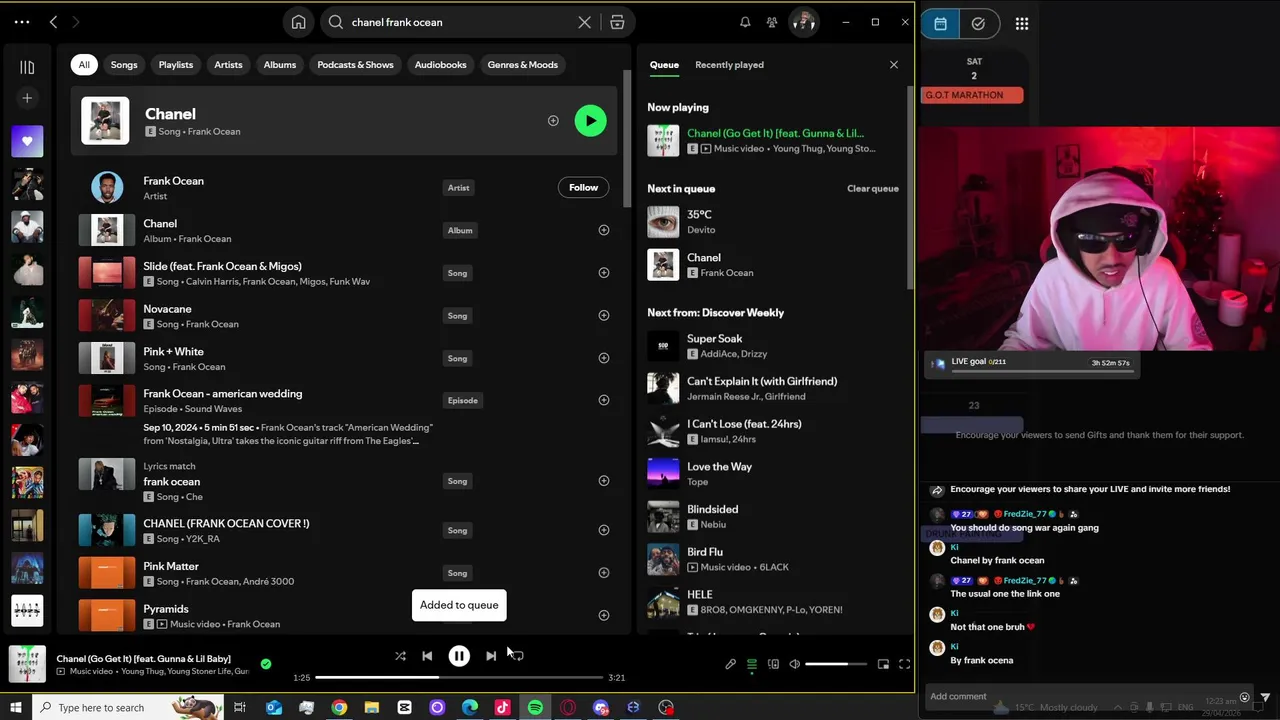Play the top result Chanel

[x=590, y=121]
